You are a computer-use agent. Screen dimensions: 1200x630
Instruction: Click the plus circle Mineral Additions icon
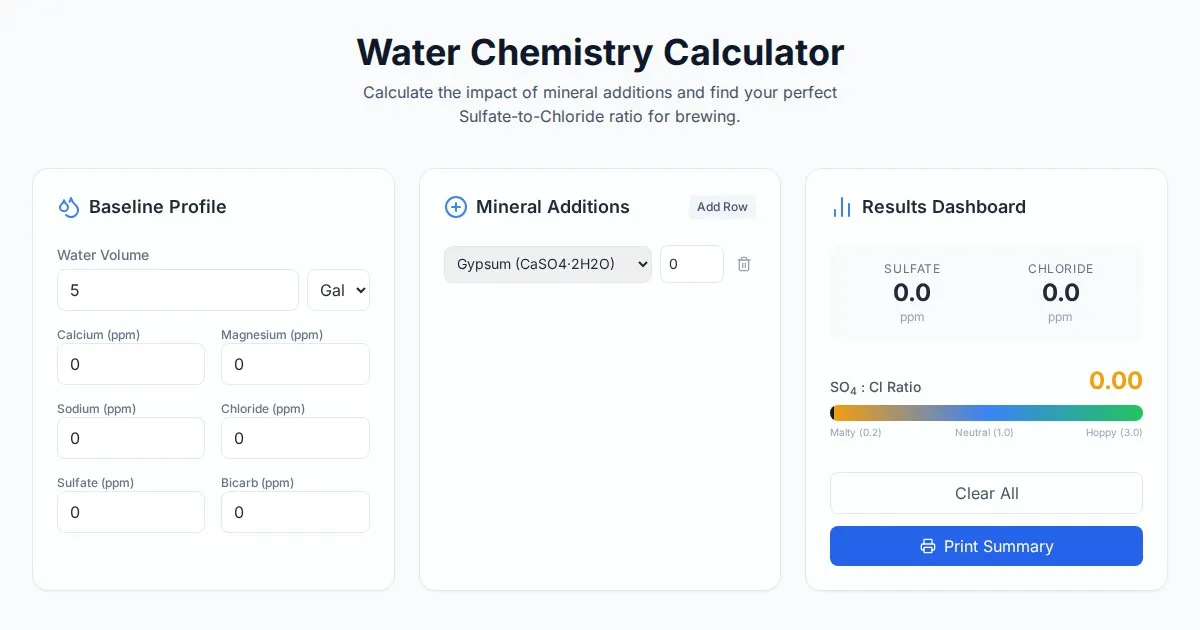[x=455, y=207]
